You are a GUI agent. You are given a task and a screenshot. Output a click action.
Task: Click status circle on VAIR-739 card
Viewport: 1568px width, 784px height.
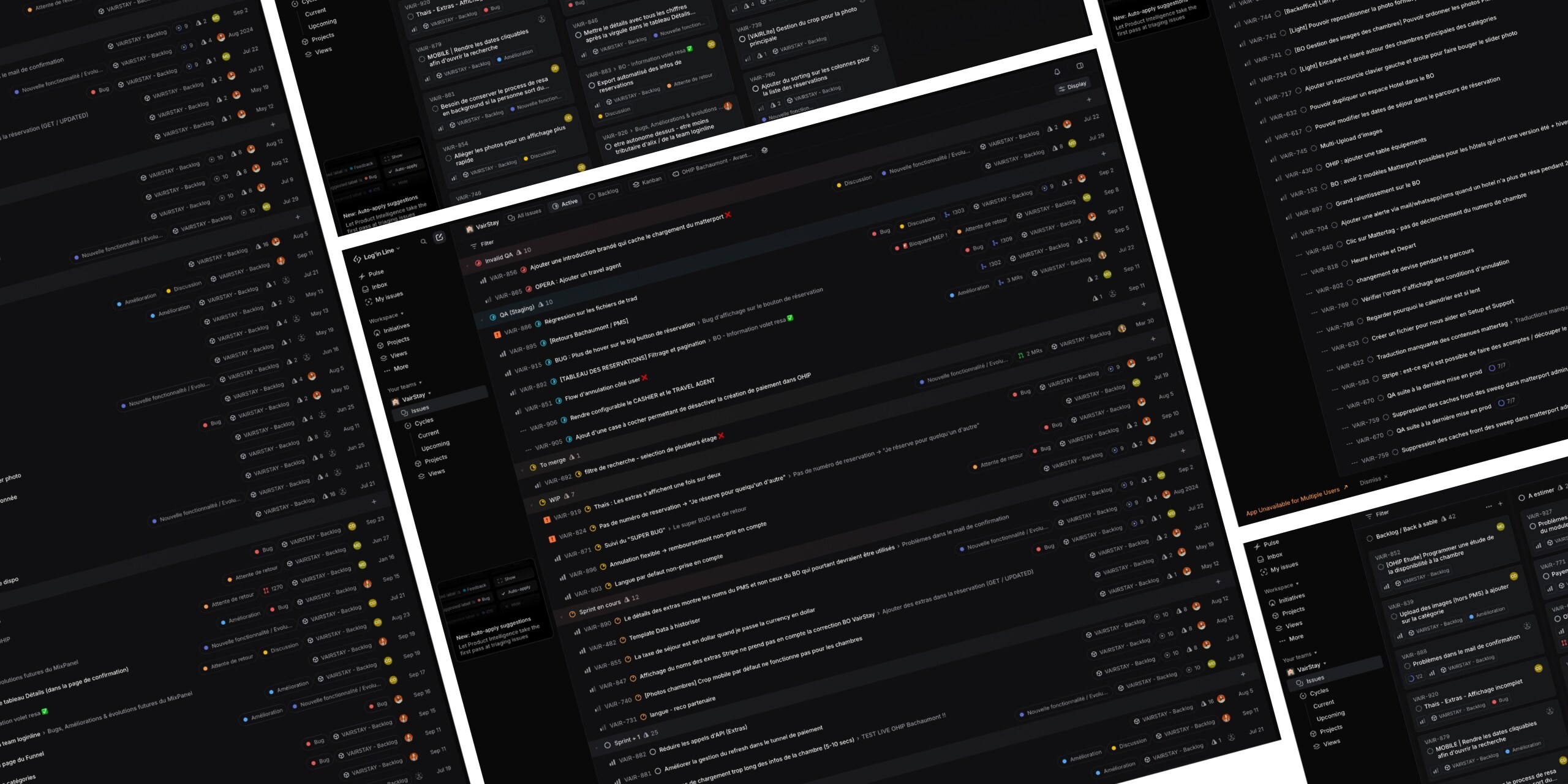click(742, 39)
